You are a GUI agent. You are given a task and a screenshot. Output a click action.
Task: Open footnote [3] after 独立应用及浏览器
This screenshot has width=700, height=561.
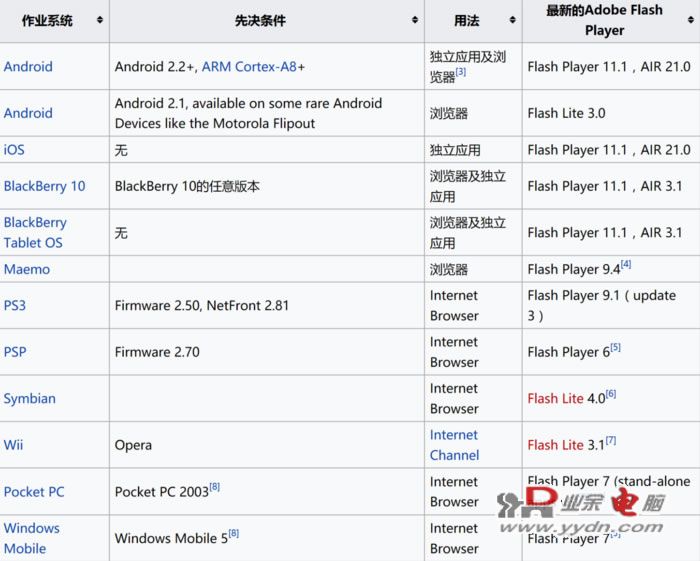coord(461,72)
